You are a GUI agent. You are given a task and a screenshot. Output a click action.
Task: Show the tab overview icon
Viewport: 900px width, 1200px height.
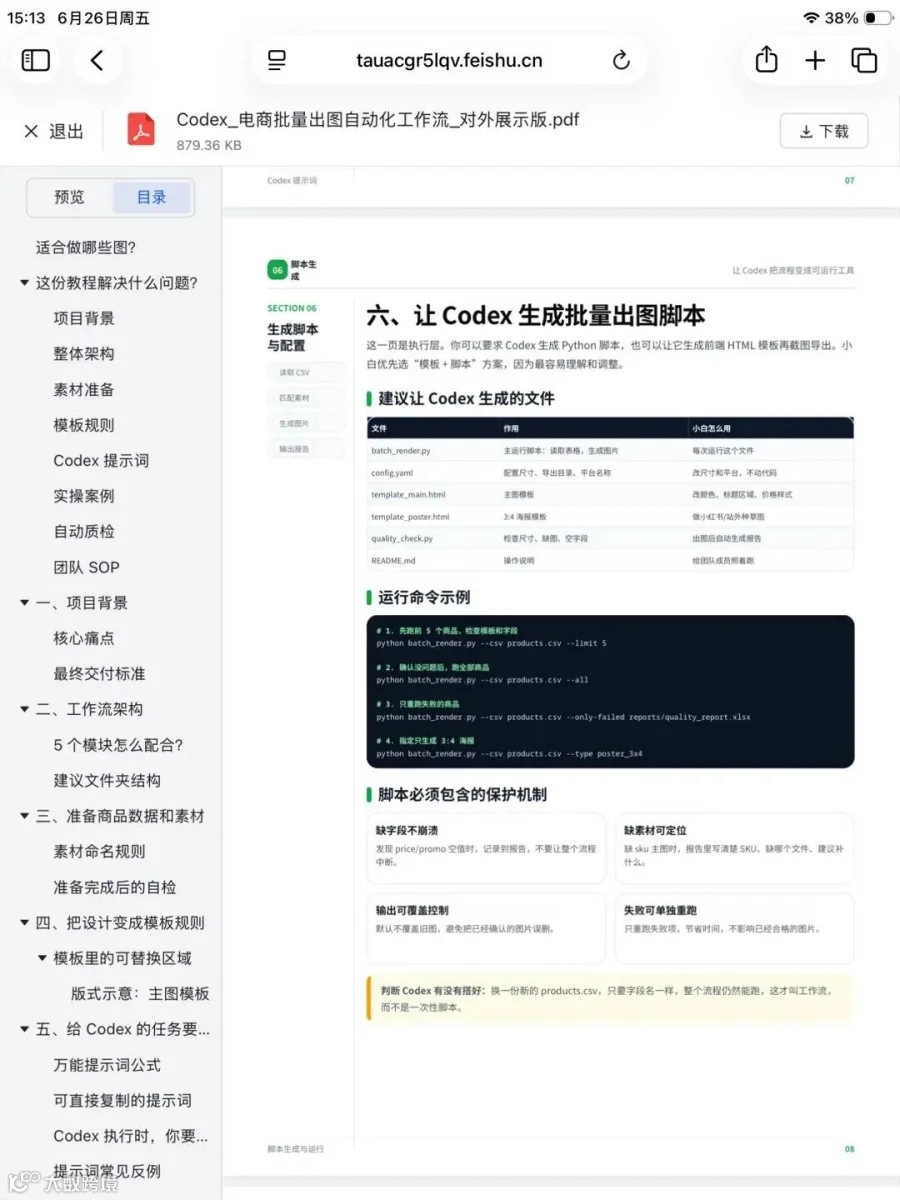pyautogui.click(x=864, y=61)
